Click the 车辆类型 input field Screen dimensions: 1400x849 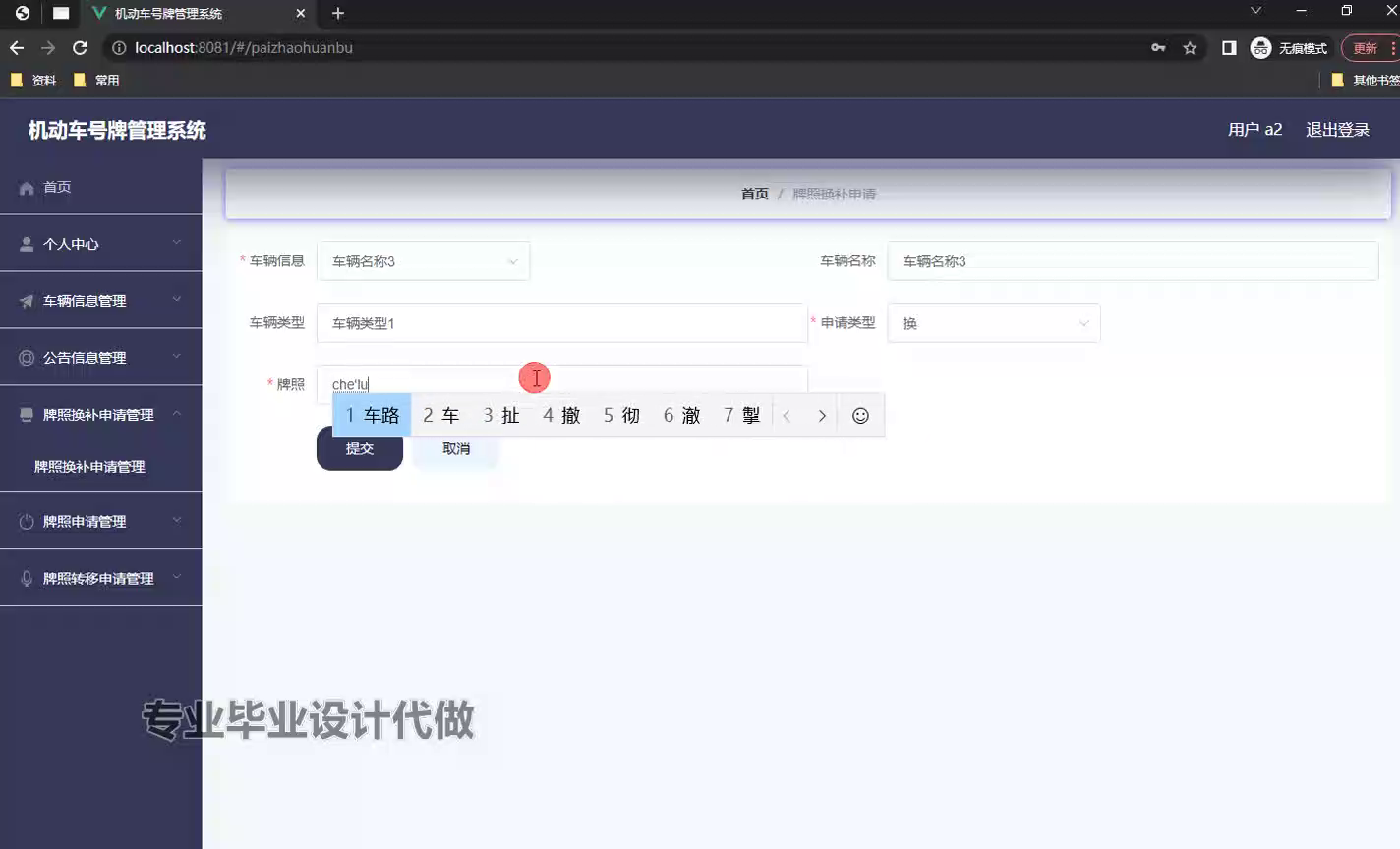click(561, 323)
